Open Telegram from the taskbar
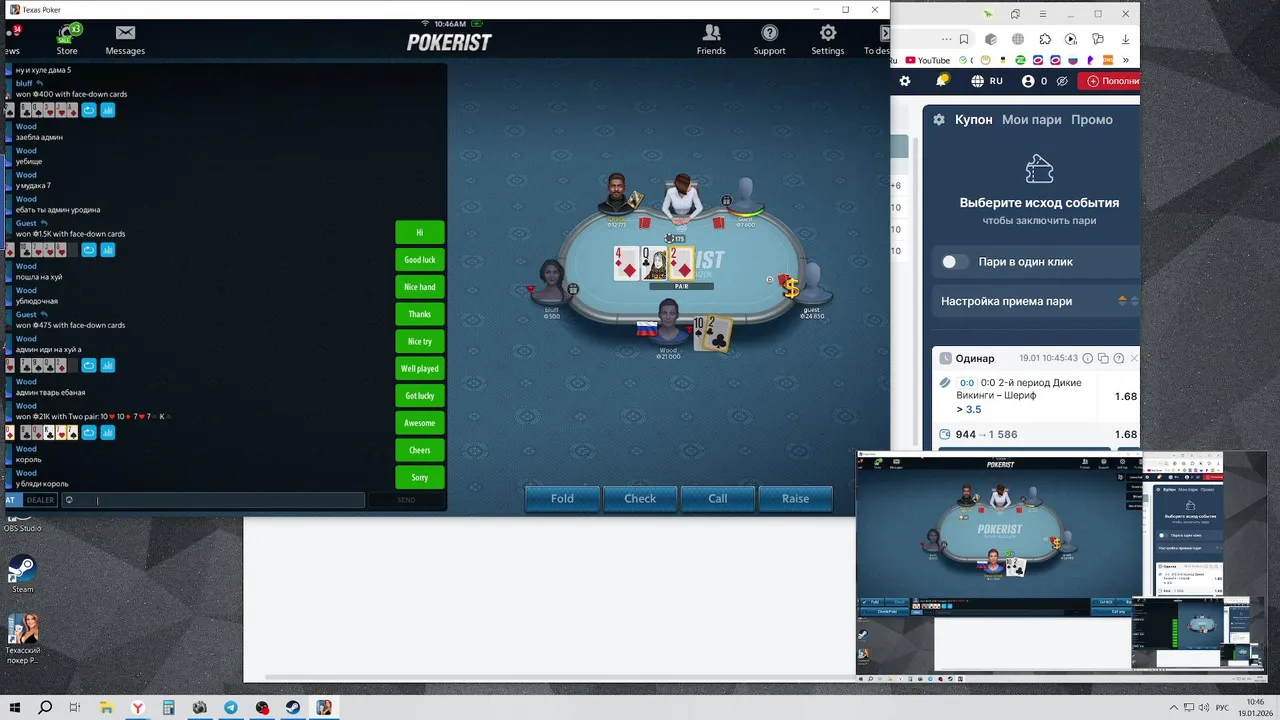The height and width of the screenshot is (720, 1280). 231,708
